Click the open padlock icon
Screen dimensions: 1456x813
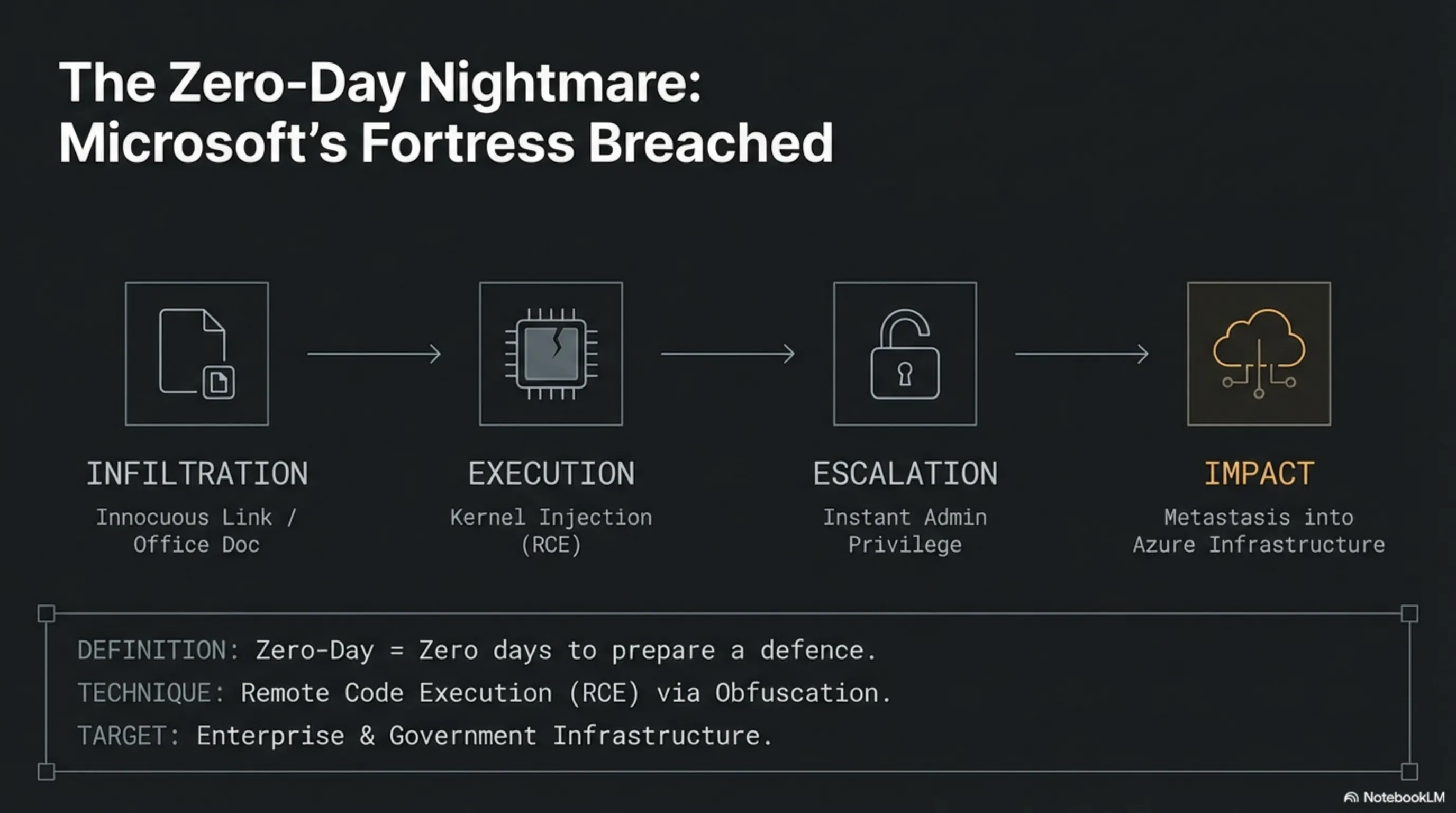point(905,354)
